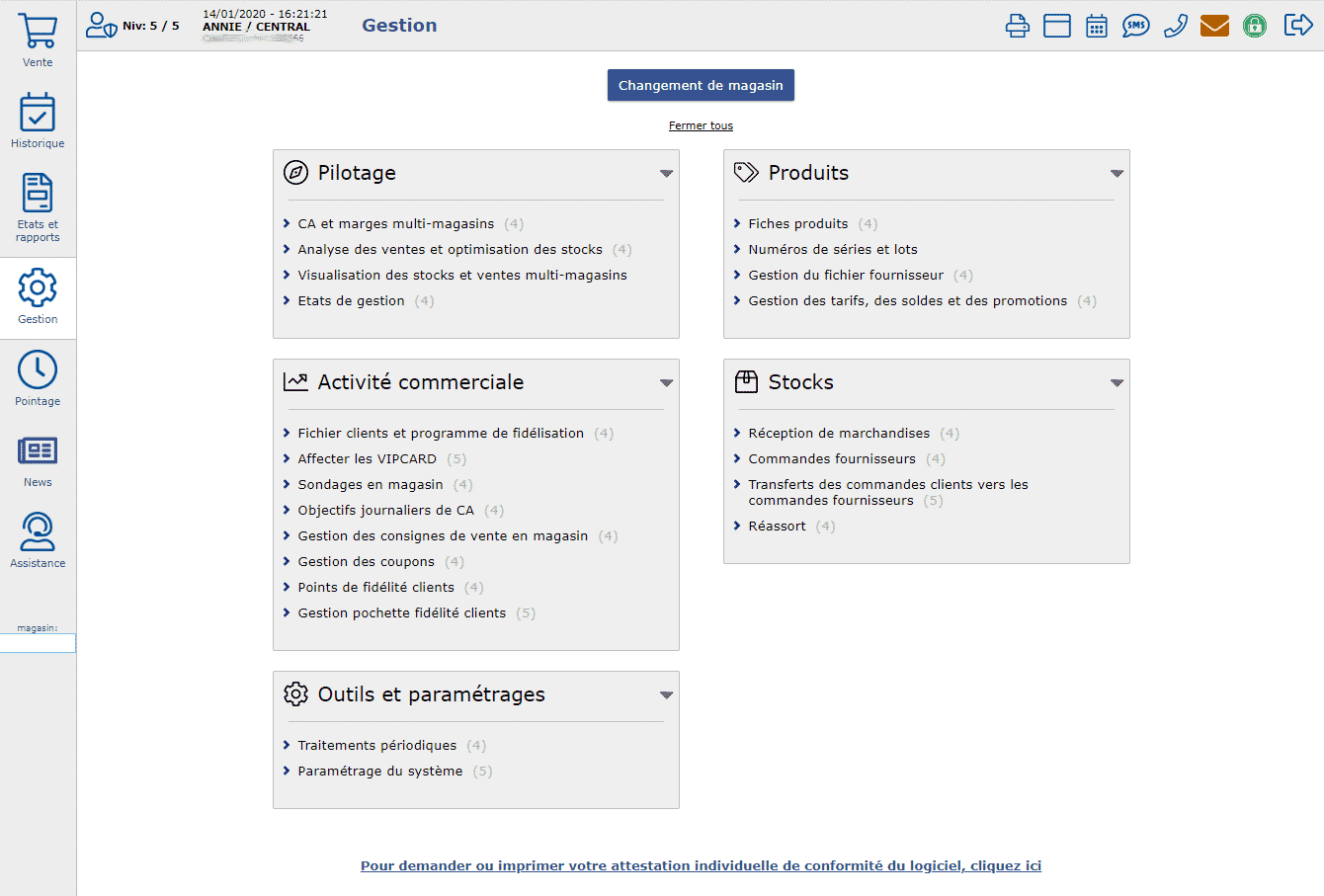Collapse the Produits section arrow
The image size is (1324, 896).
tap(1117, 174)
